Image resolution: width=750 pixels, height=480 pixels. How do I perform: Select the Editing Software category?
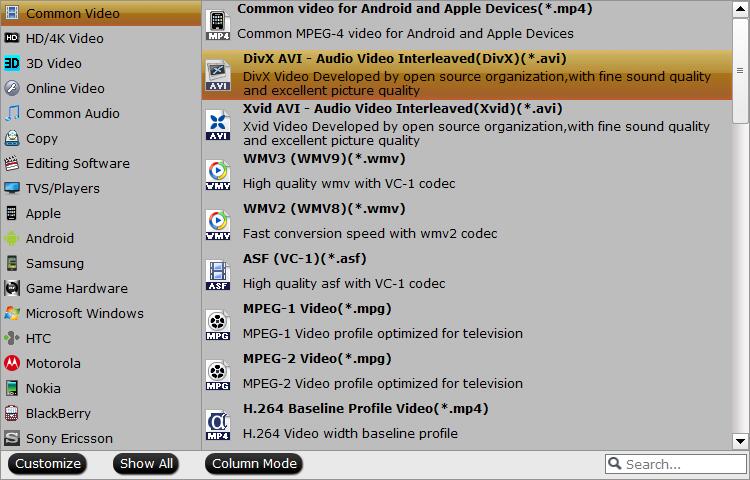[x=77, y=164]
